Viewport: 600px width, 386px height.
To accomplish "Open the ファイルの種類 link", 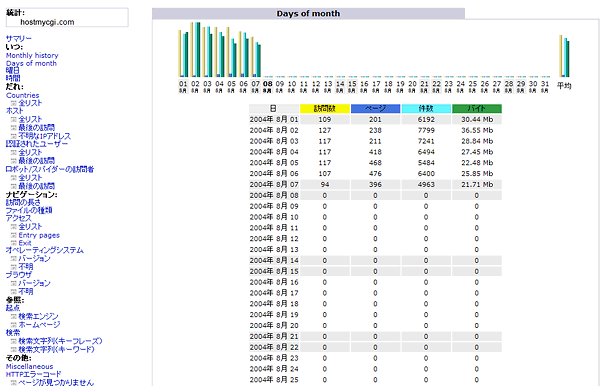I will [29, 210].
